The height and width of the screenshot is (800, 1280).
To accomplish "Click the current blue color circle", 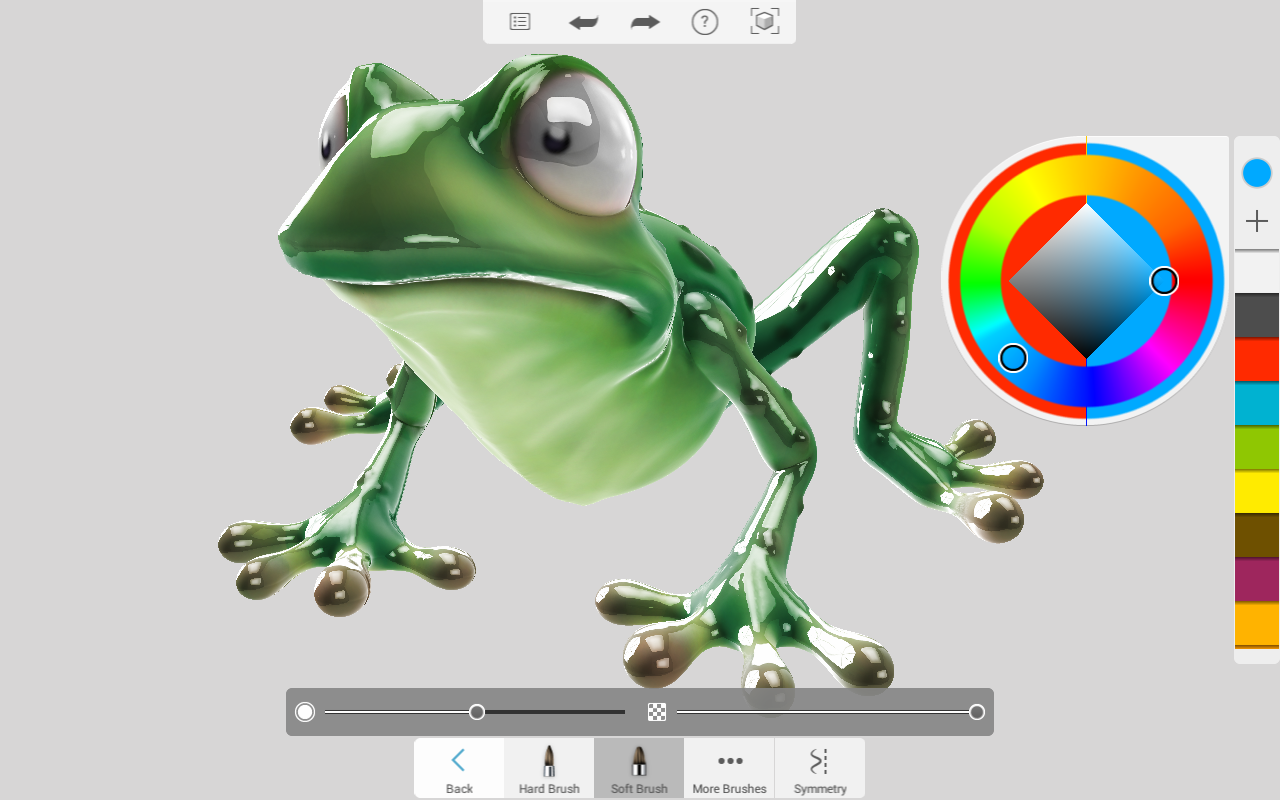I will (1257, 173).
